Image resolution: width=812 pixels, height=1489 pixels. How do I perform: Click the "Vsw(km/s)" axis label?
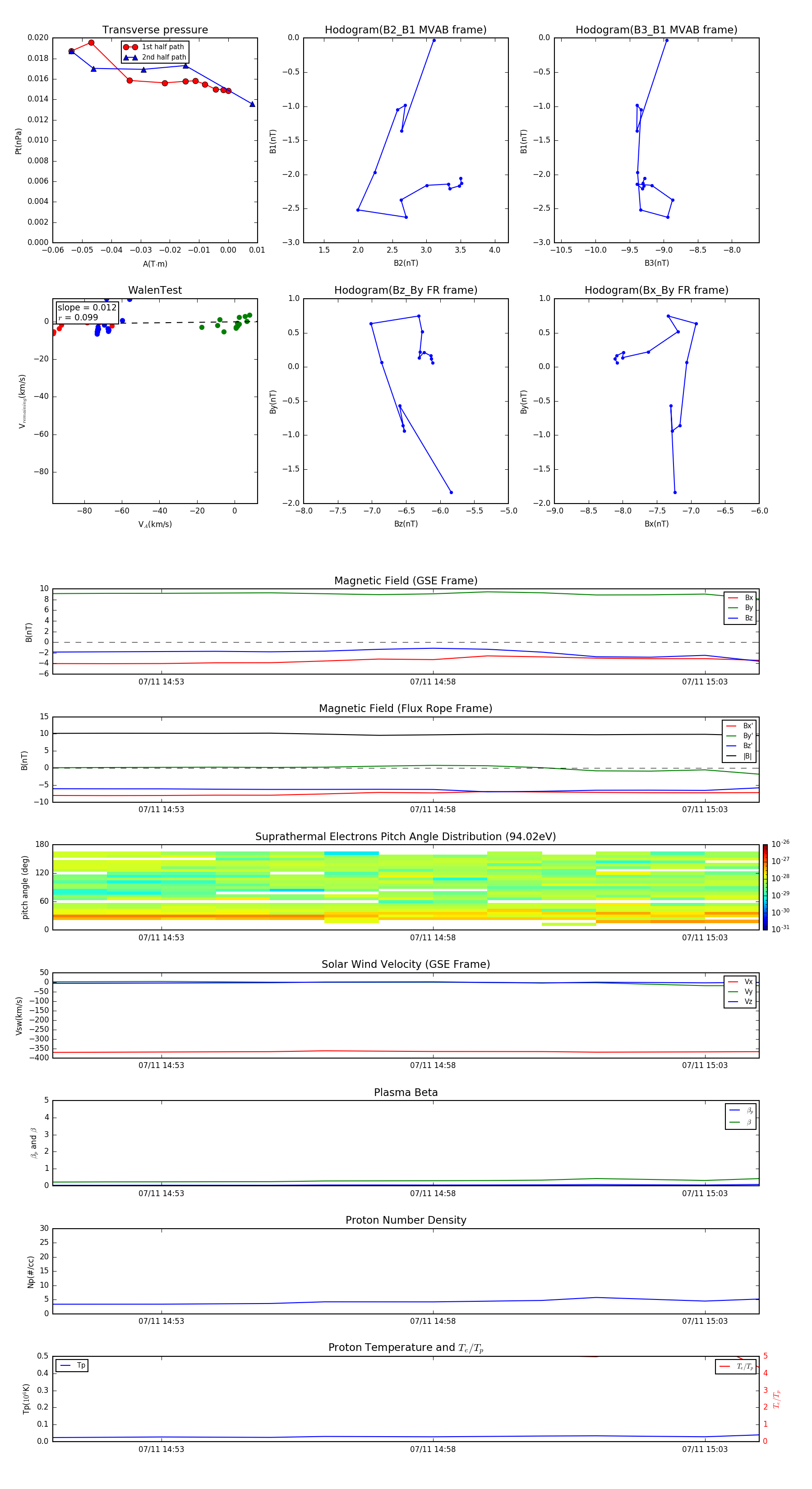18,1016
